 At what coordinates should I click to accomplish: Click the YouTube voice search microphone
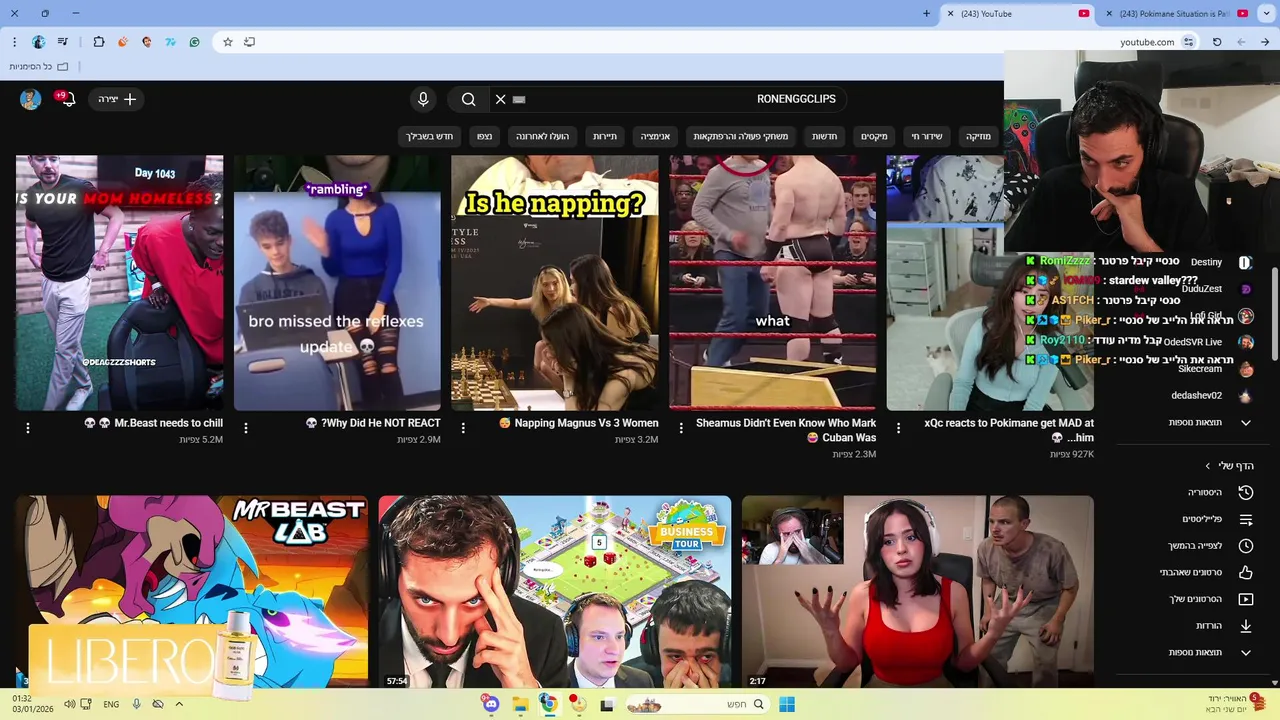tap(423, 99)
